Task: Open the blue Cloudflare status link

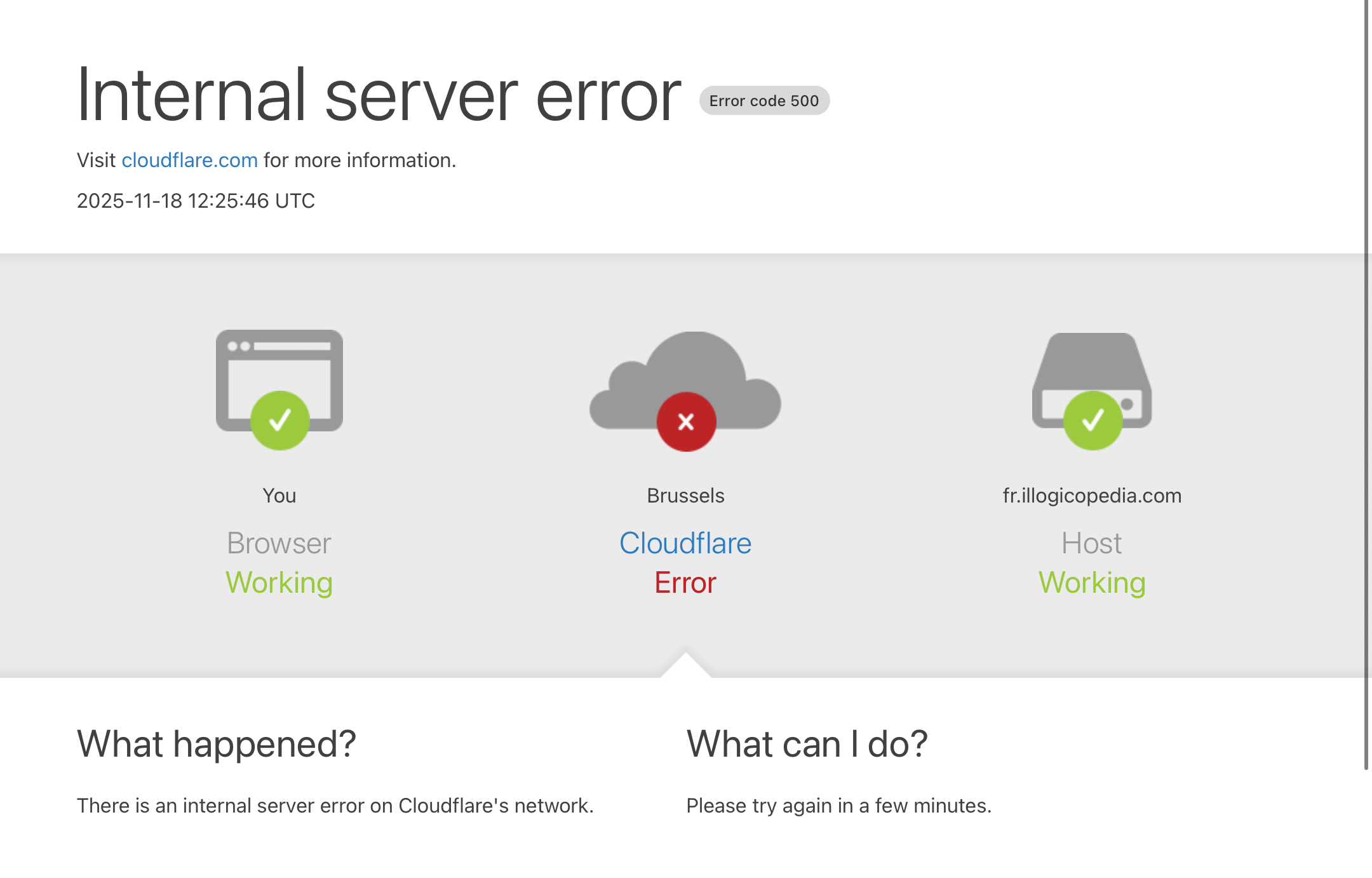Action: (x=685, y=543)
